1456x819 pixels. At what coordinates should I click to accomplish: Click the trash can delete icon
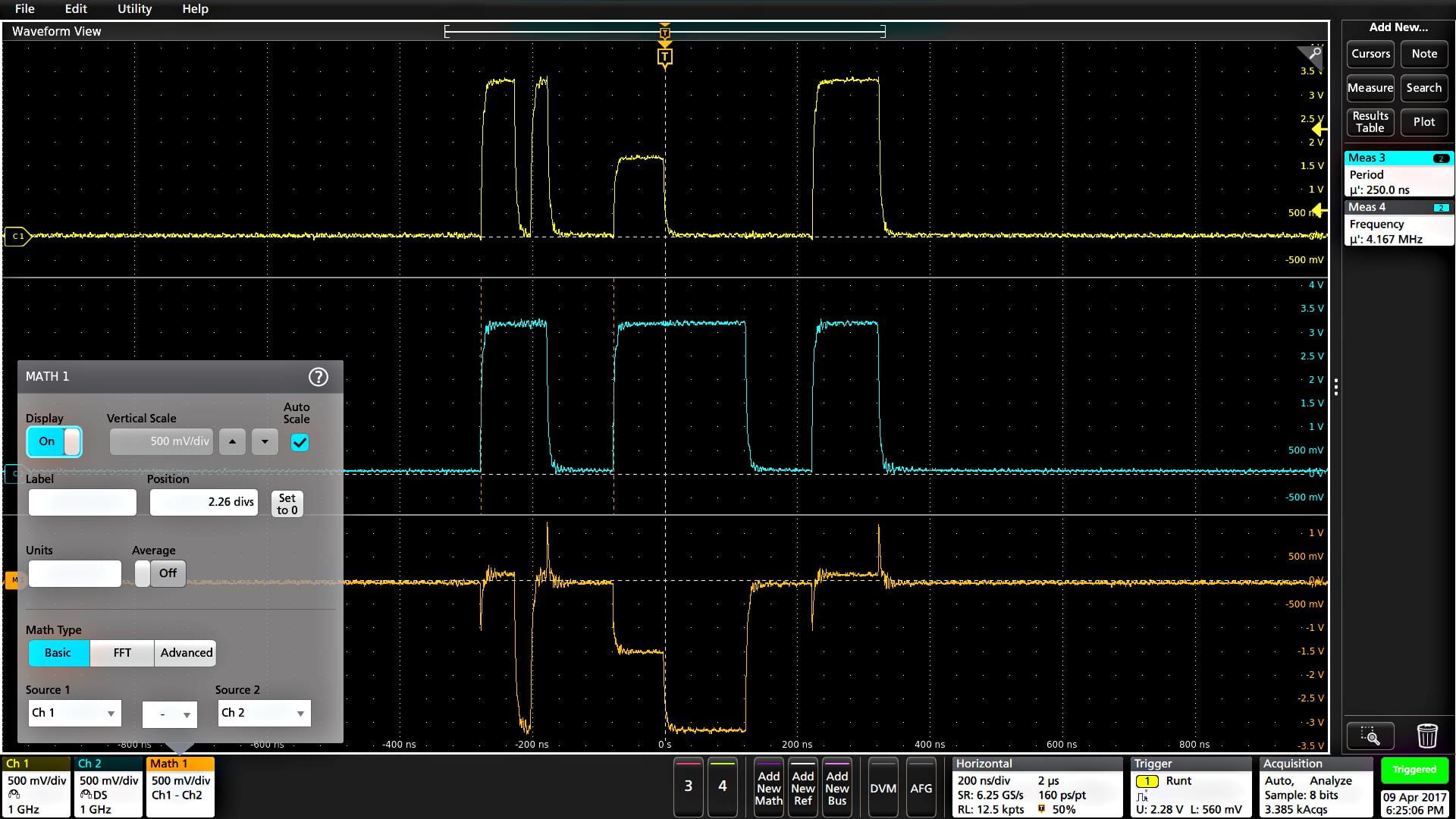(x=1426, y=736)
